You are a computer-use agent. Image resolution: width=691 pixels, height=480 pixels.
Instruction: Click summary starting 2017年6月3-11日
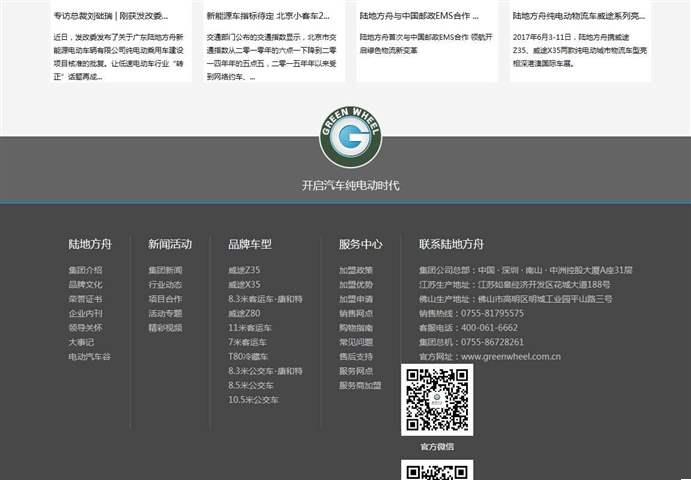pos(580,50)
